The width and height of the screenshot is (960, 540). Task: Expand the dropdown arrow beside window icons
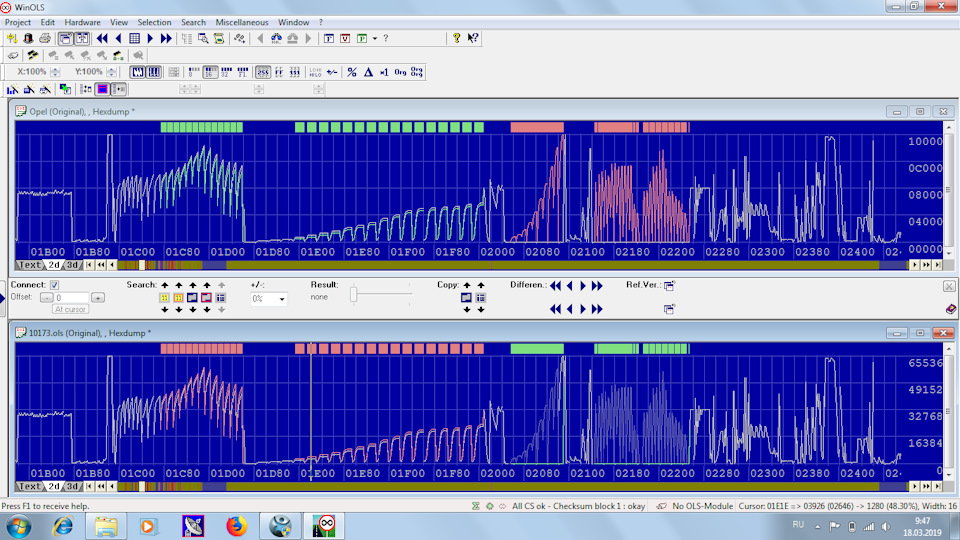point(374,38)
